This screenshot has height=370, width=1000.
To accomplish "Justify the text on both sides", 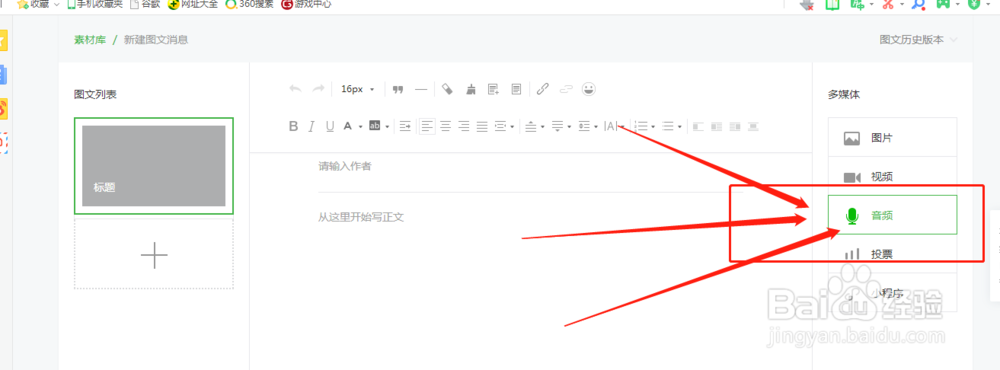I will point(482,126).
